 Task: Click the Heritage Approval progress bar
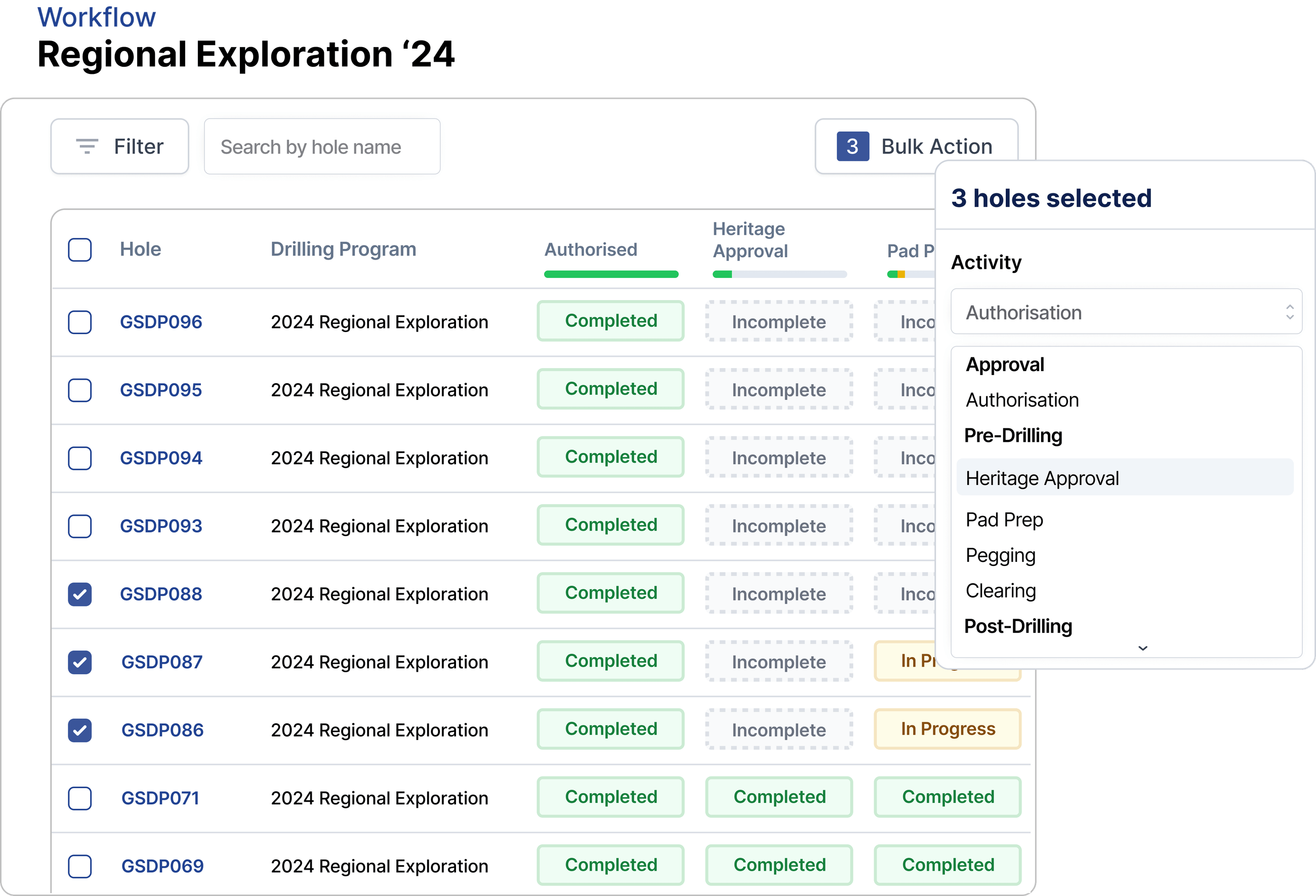(x=779, y=275)
